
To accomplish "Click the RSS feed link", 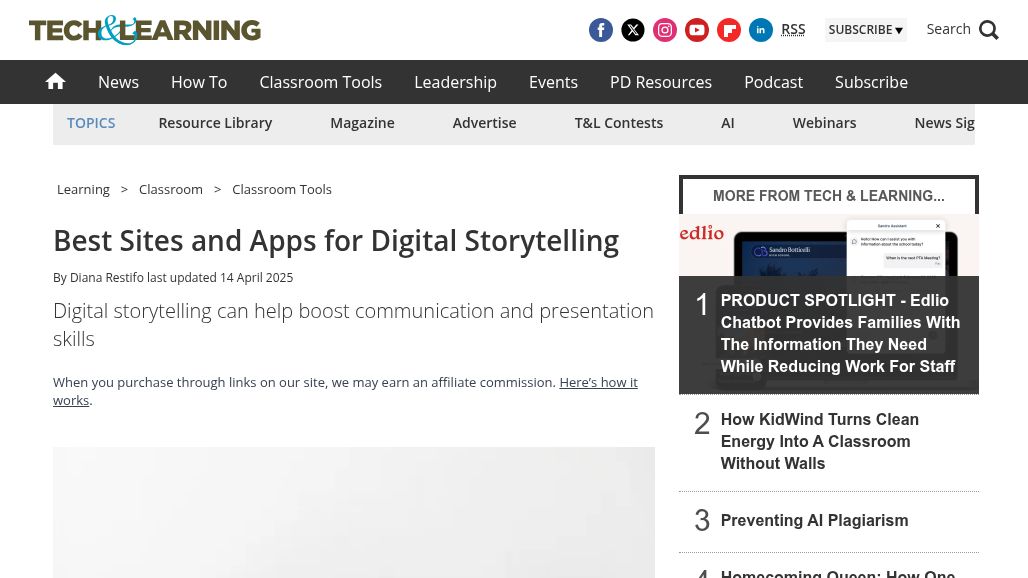I will [x=793, y=30].
